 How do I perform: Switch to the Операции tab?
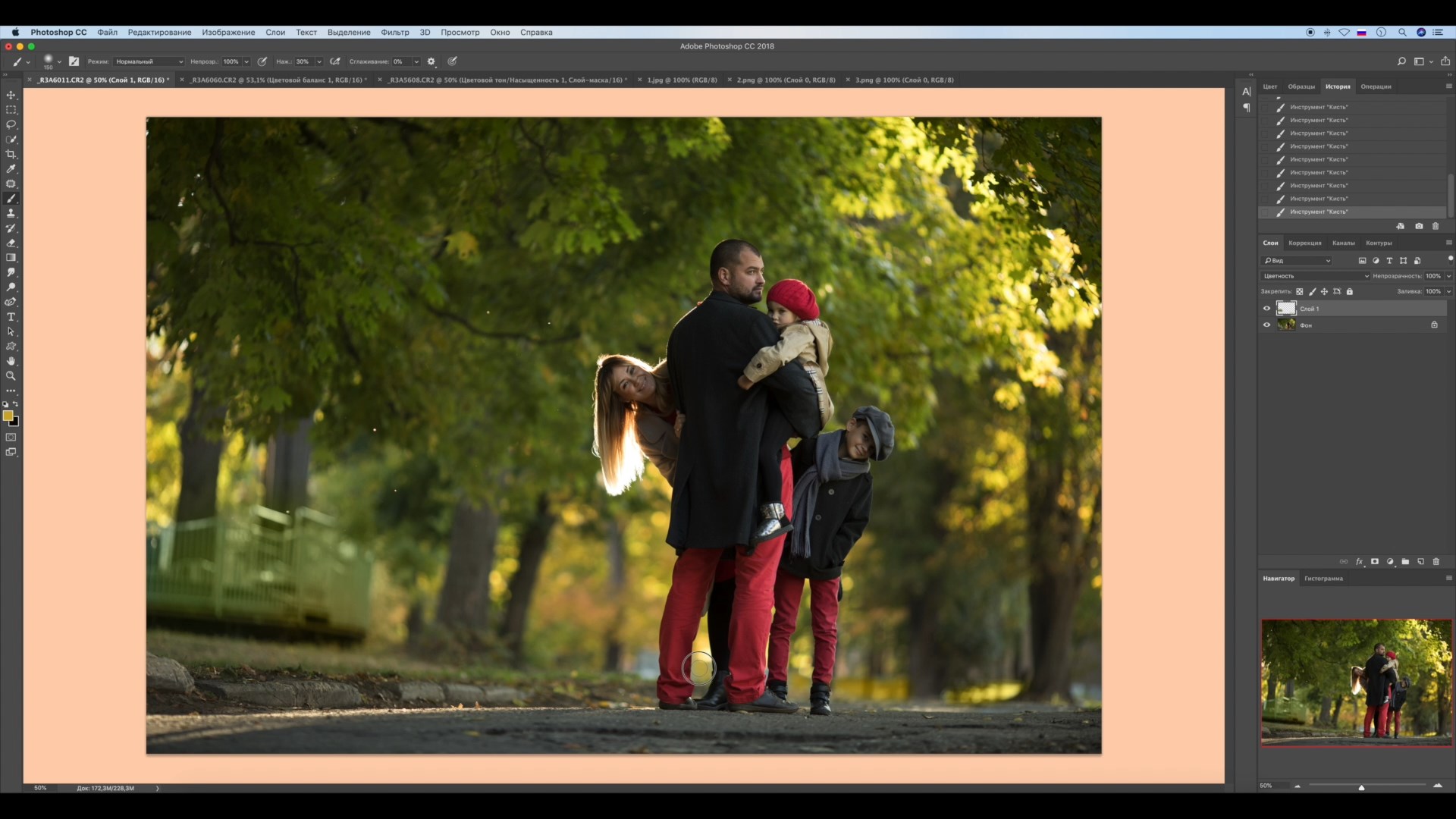pyautogui.click(x=1376, y=86)
